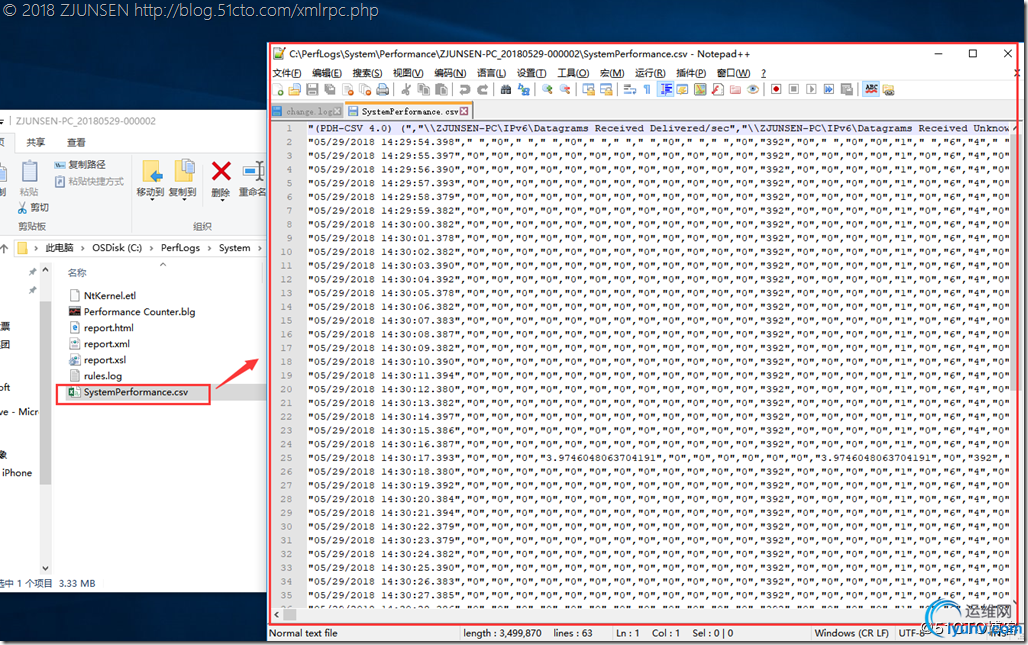Toggle show all characters pilcrow icon
Viewport: 1028px width, 645px height.
coord(647,90)
